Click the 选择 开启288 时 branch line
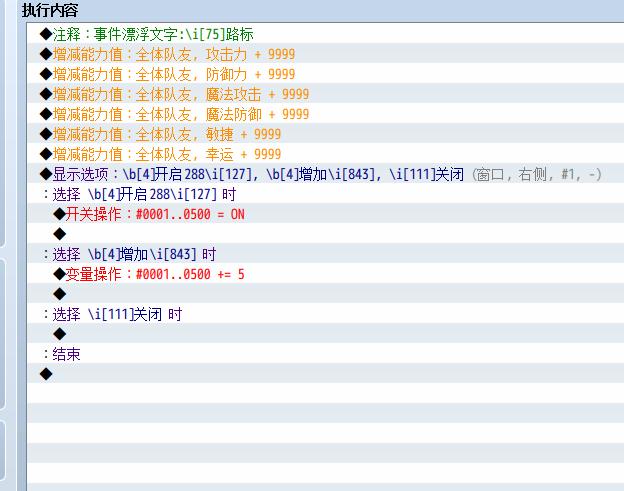 click(326, 194)
